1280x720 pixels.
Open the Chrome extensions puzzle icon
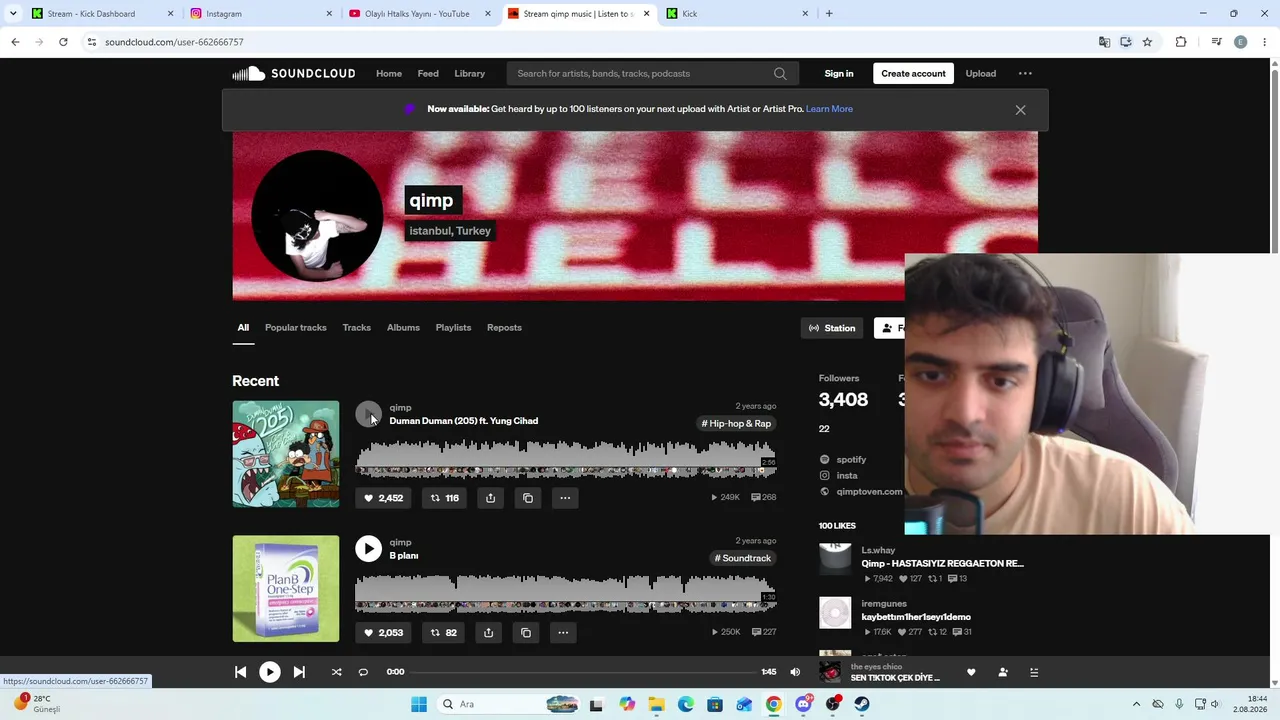[1181, 42]
